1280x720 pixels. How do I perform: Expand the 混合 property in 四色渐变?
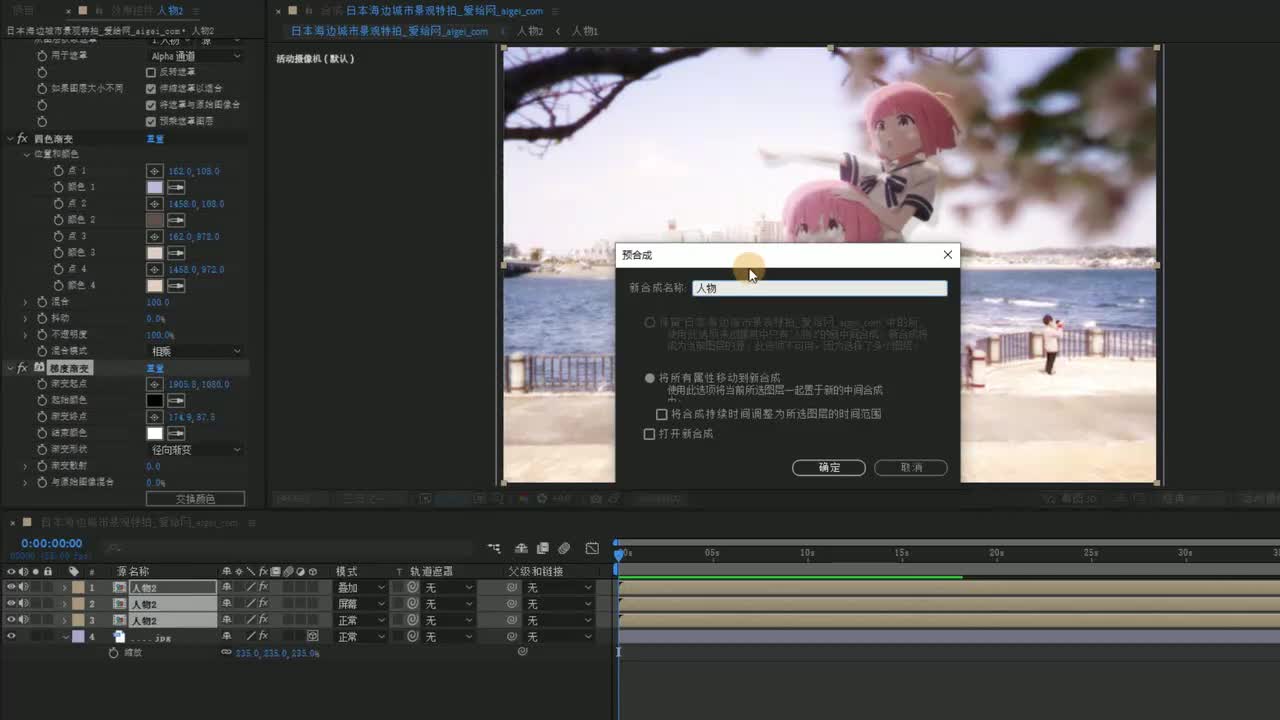(26, 302)
